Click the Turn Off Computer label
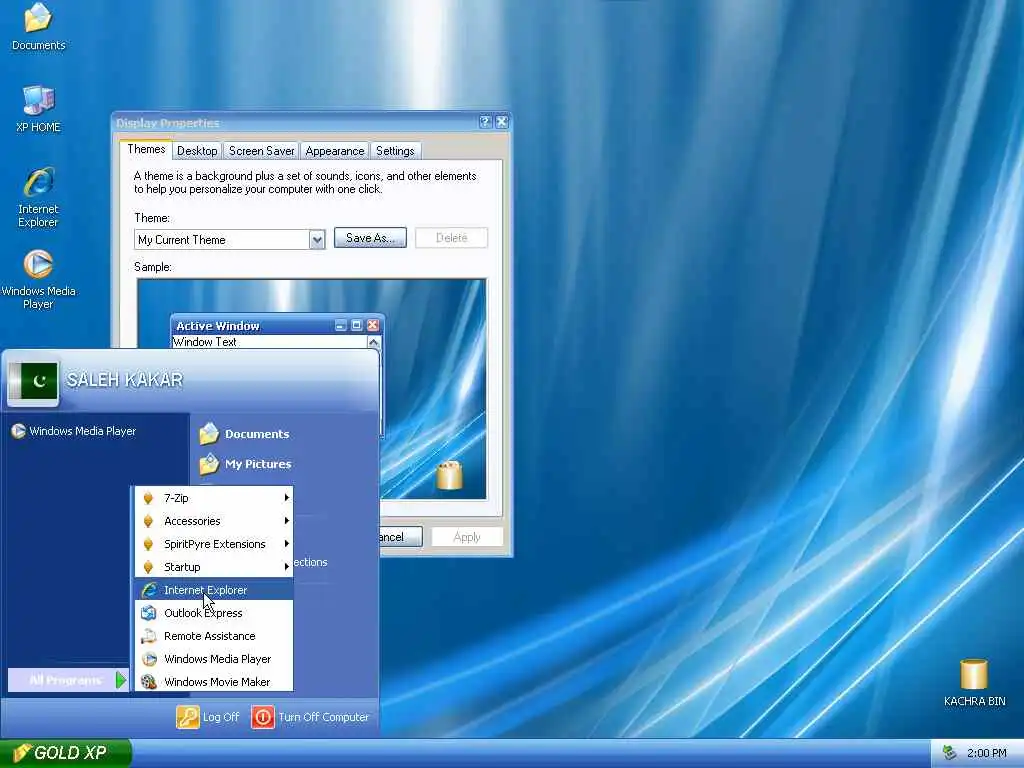Viewport: 1024px width, 768px height. click(324, 717)
